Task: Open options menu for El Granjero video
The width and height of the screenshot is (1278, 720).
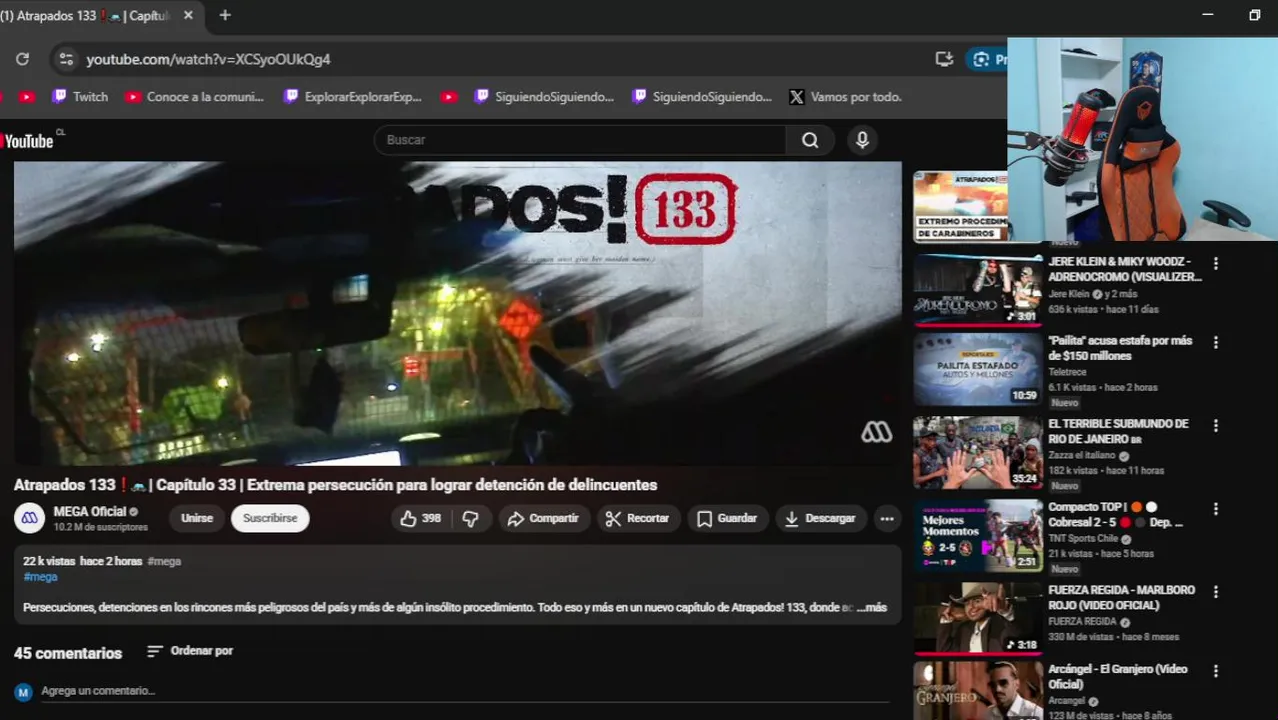Action: click(1216, 671)
